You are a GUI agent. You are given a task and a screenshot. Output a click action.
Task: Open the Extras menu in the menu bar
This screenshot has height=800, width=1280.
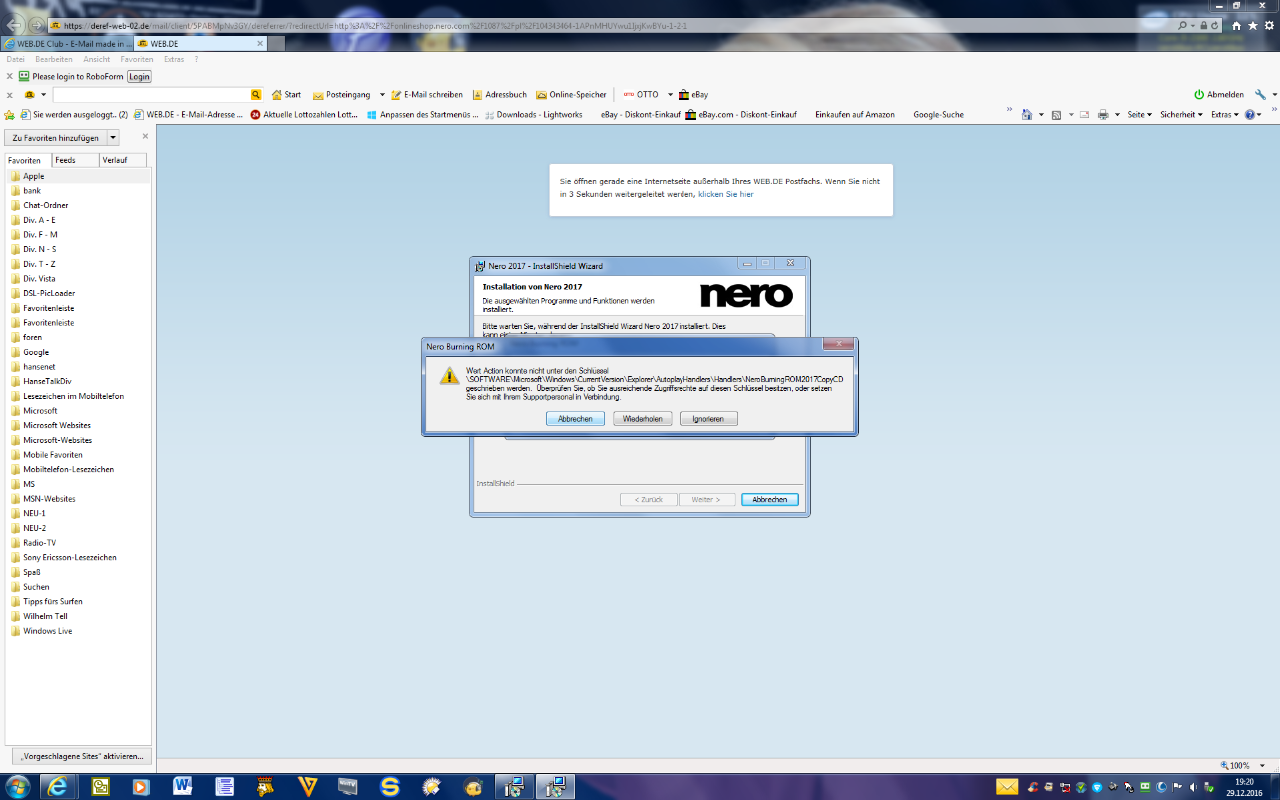(x=174, y=59)
